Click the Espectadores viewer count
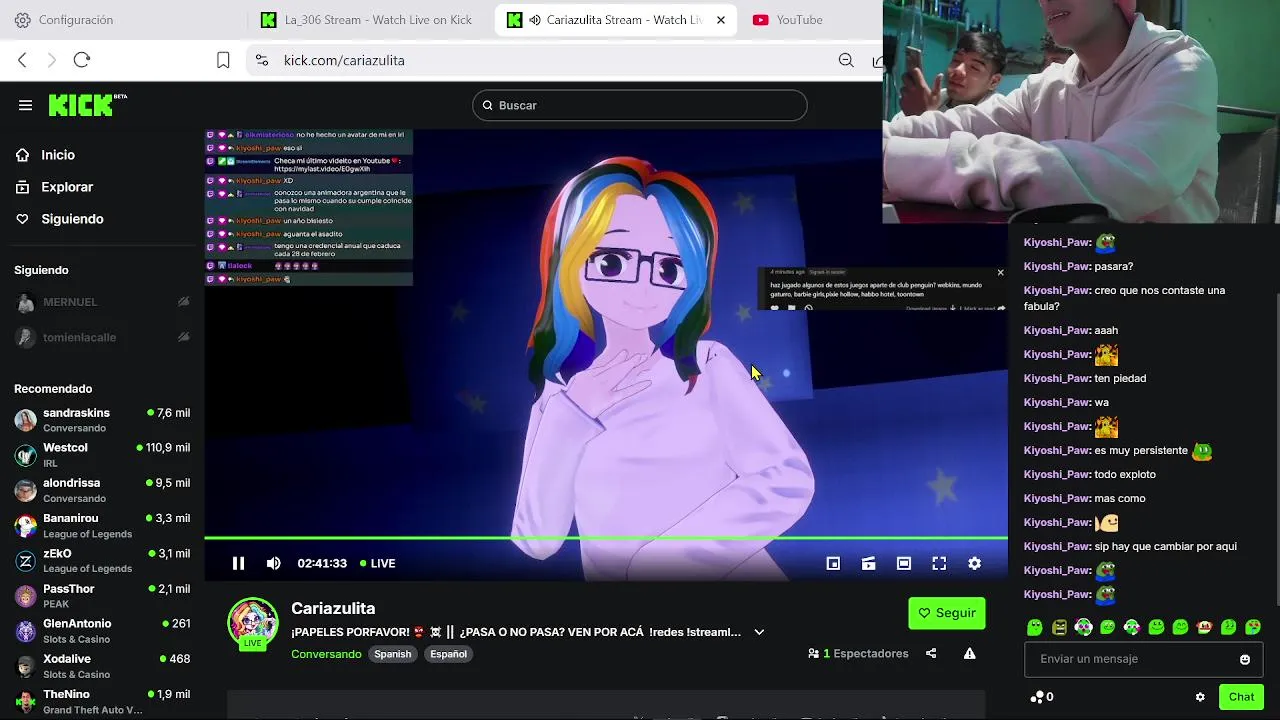1280x720 pixels. pos(858,654)
